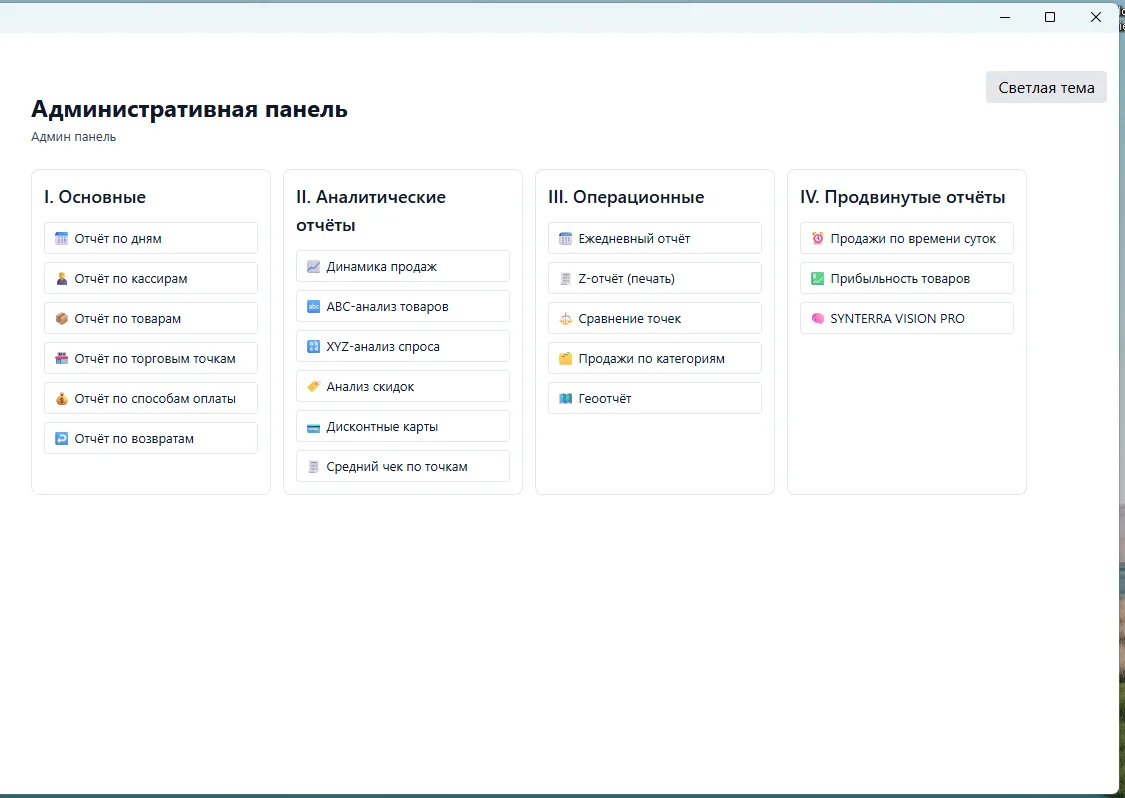Click the II. Аналитические отчёты section heading
This screenshot has height=798, width=1125.
click(371, 211)
